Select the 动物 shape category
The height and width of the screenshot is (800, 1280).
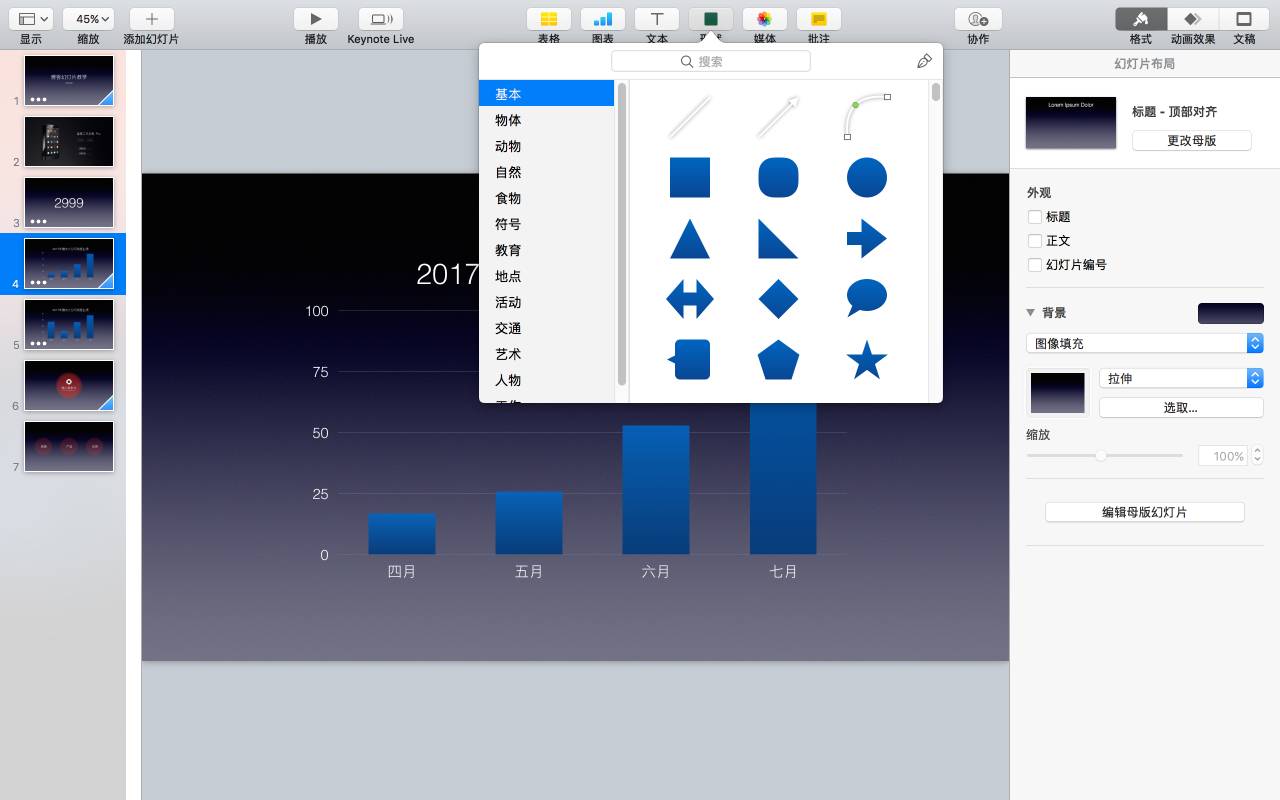click(508, 146)
